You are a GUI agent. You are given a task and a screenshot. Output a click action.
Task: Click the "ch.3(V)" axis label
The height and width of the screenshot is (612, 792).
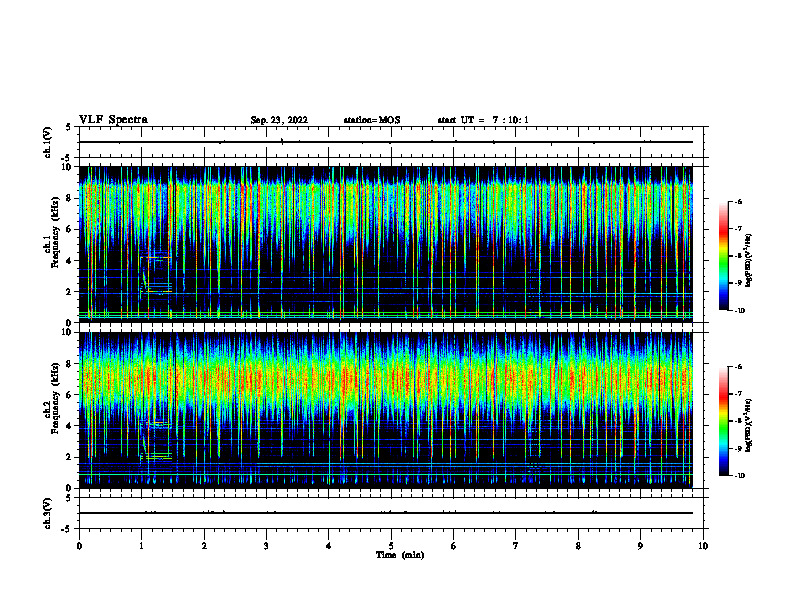47,513
